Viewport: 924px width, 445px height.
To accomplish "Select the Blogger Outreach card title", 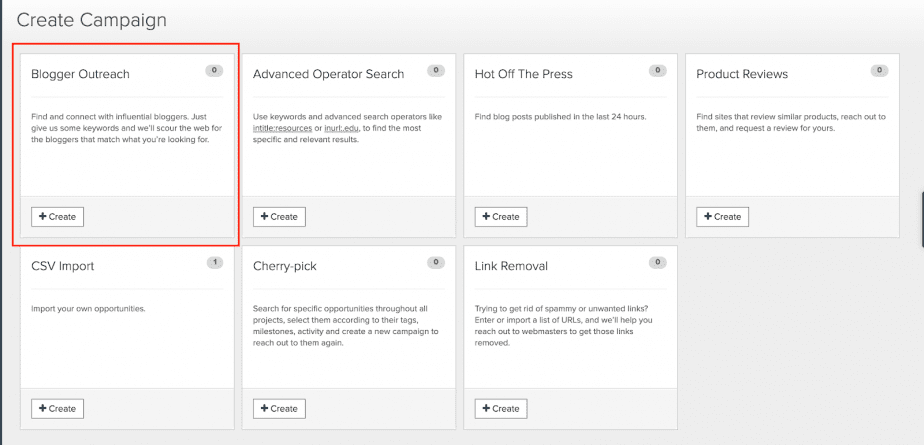I will pos(80,74).
